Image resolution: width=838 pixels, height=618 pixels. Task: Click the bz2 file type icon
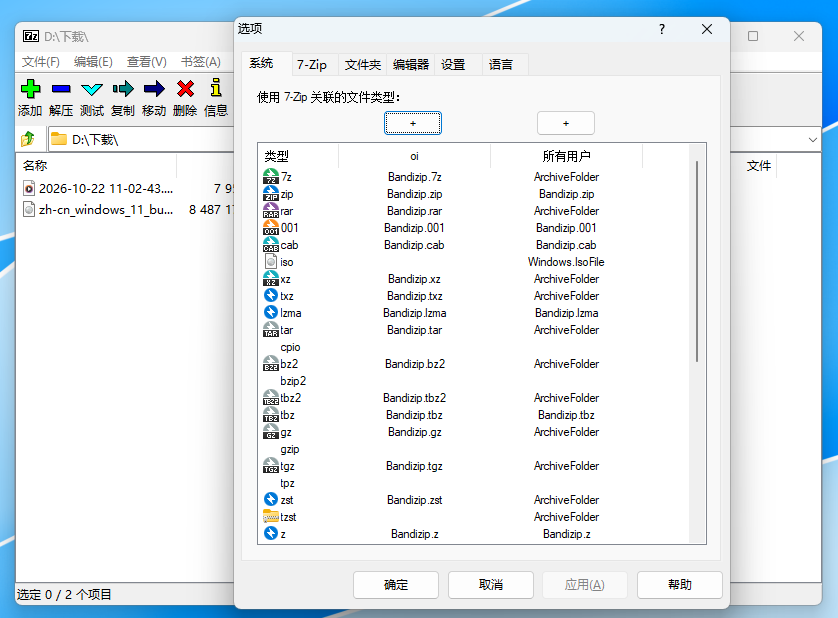[x=271, y=364]
